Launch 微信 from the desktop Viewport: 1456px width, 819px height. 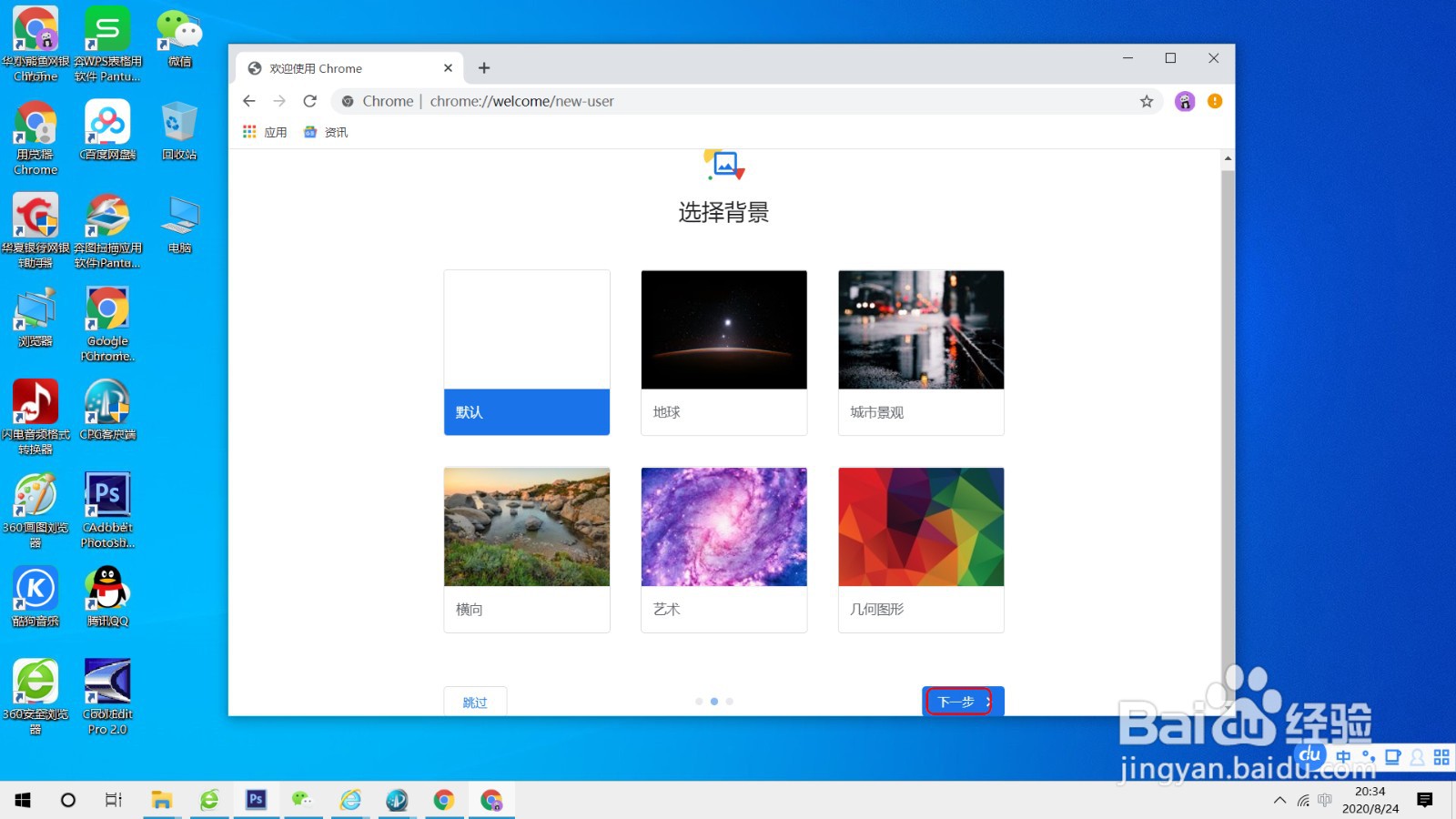(x=178, y=36)
